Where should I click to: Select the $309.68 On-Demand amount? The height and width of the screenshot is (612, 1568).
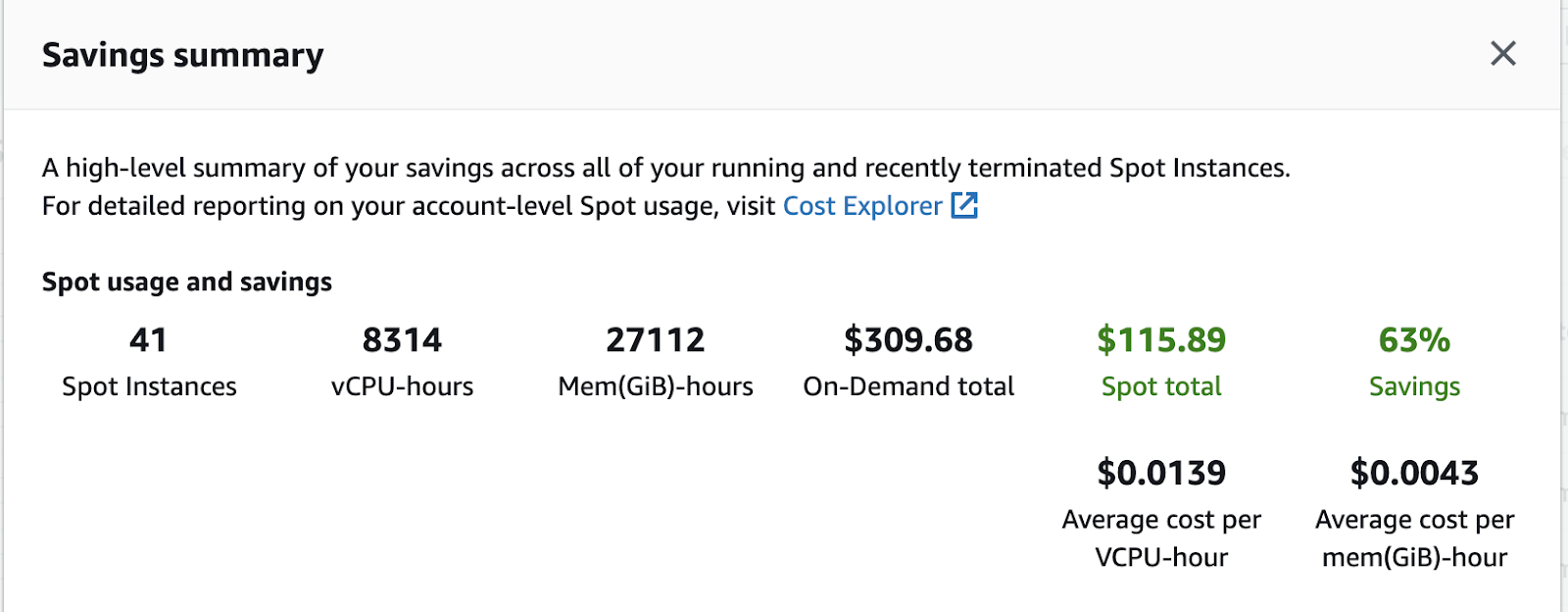[908, 340]
